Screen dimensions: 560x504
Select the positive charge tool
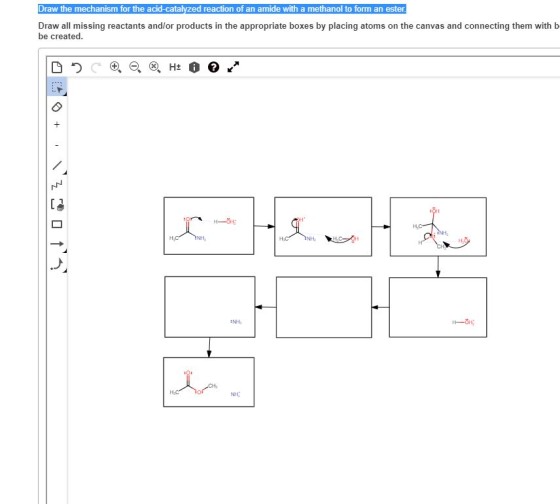point(57,125)
